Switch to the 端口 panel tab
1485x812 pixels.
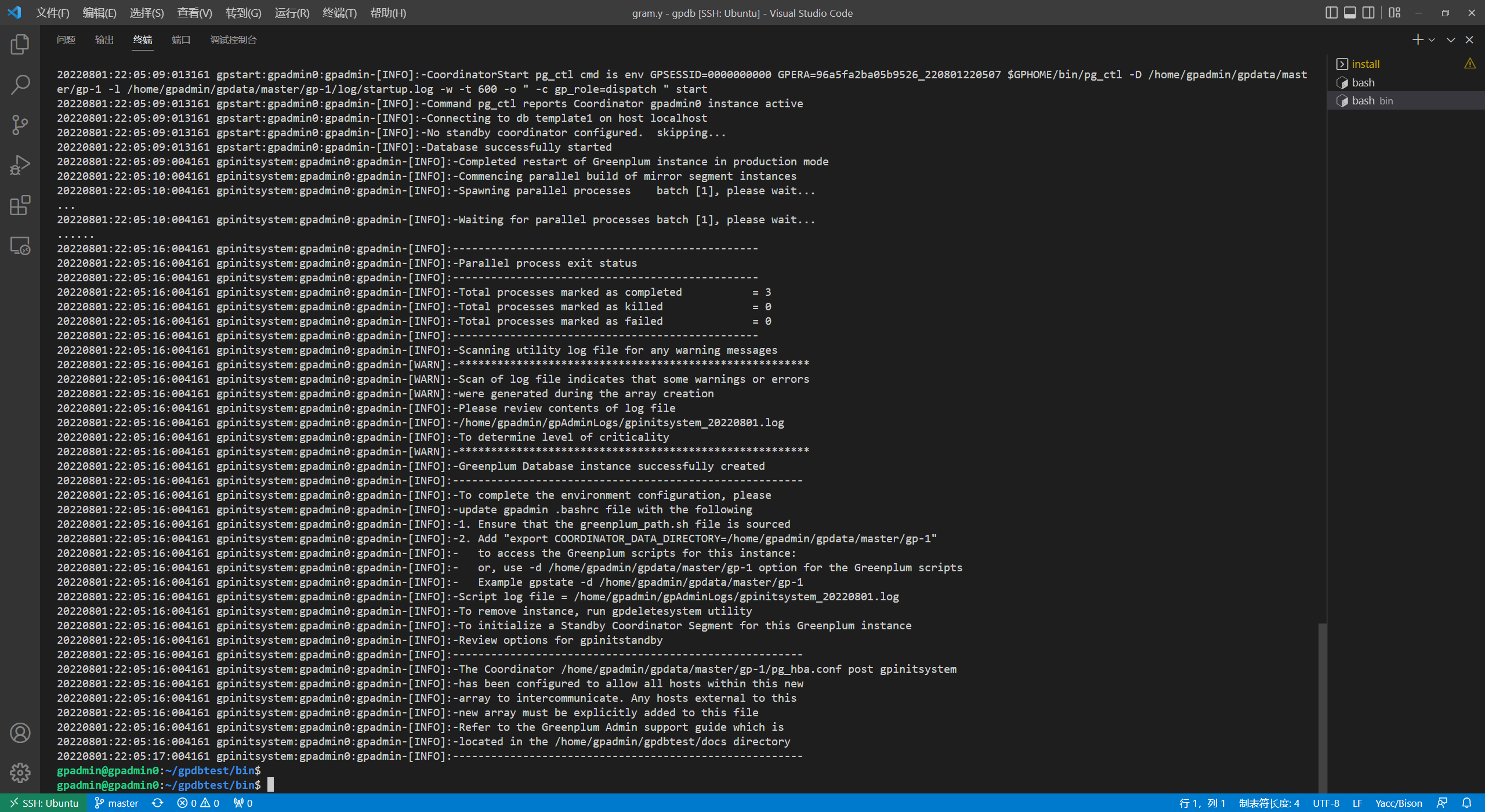tap(181, 40)
